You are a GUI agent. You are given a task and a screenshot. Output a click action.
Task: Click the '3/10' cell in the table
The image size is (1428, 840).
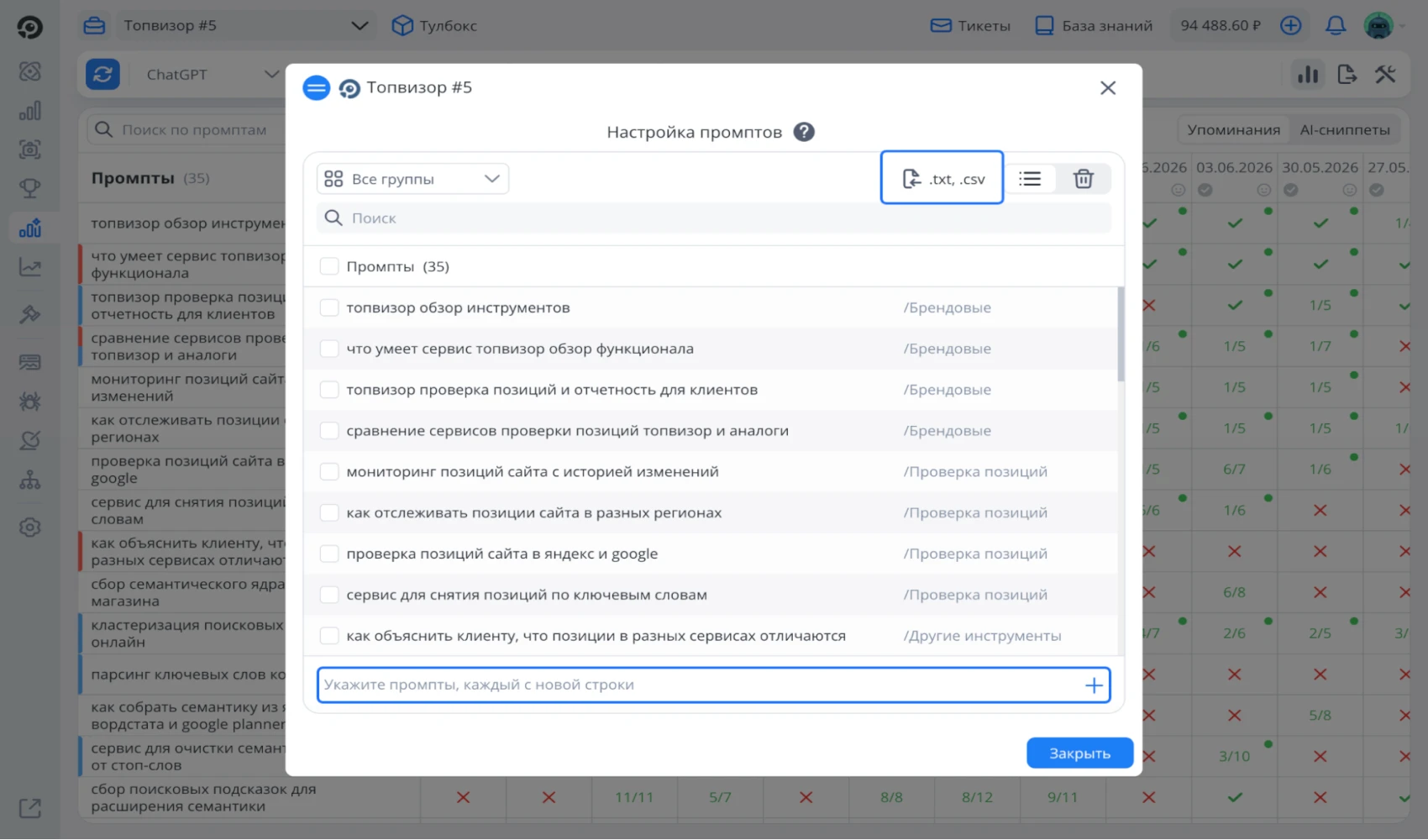(x=1234, y=756)
